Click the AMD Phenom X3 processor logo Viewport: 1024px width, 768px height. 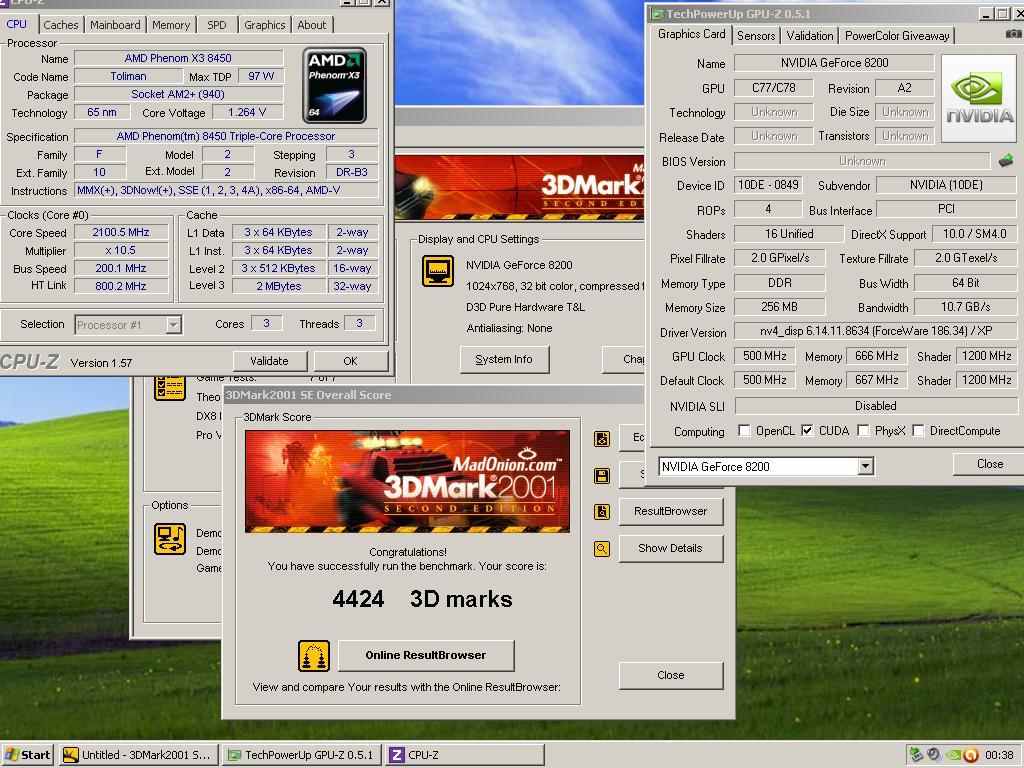click(x=334, y=86)
